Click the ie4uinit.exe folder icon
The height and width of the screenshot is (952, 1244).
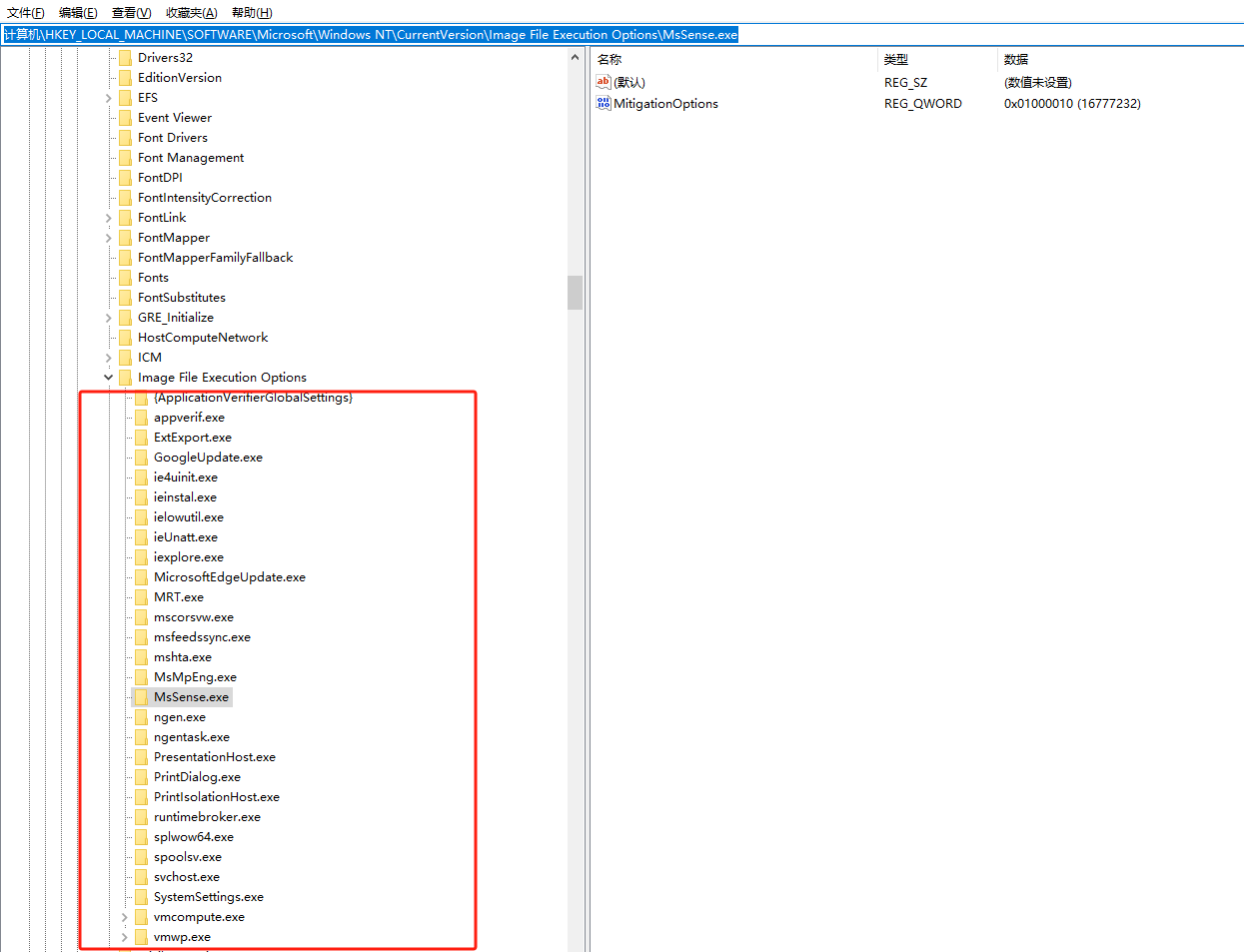[x=141, y=476]
